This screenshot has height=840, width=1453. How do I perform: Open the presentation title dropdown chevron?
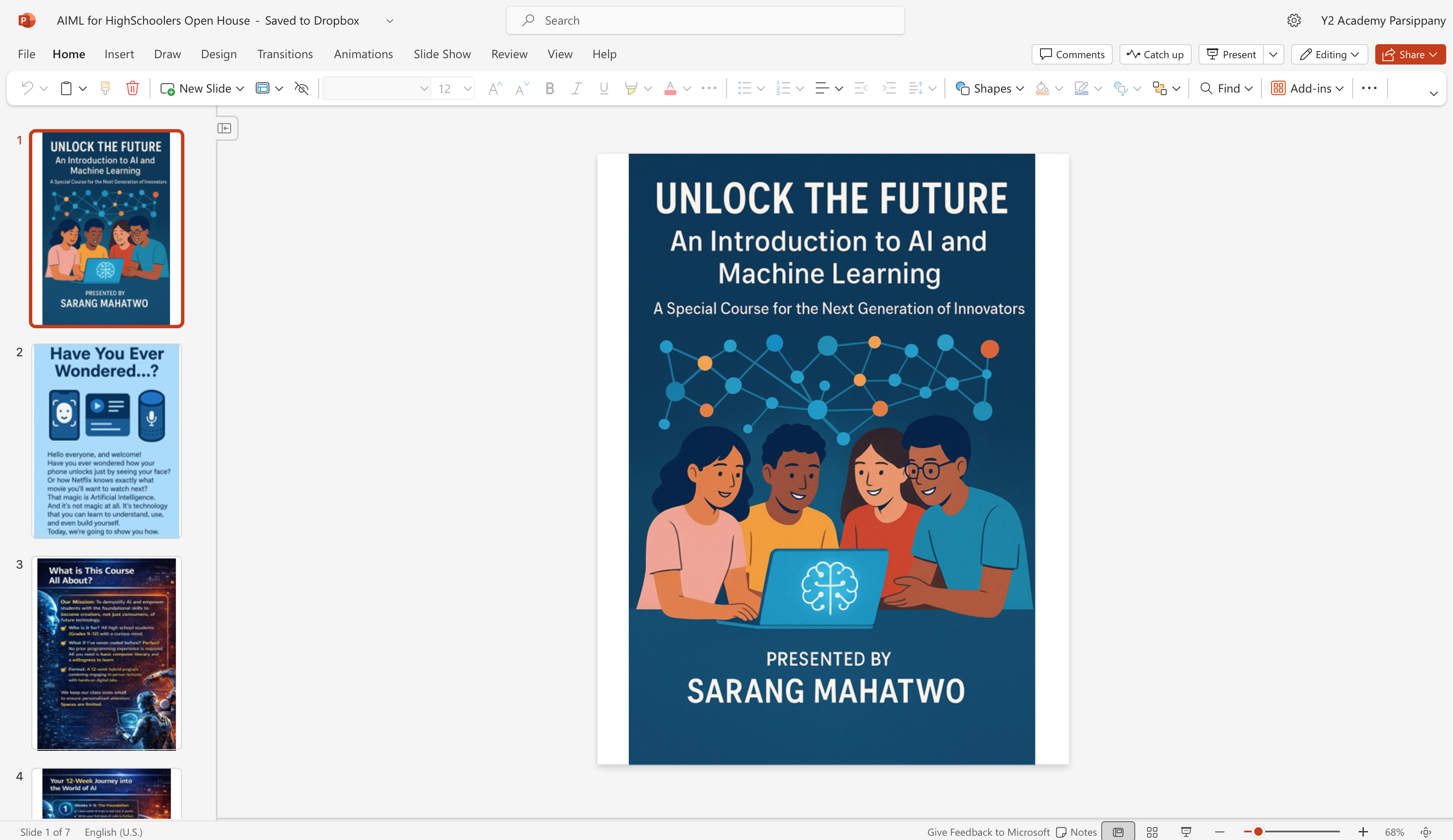pos(390,20)
